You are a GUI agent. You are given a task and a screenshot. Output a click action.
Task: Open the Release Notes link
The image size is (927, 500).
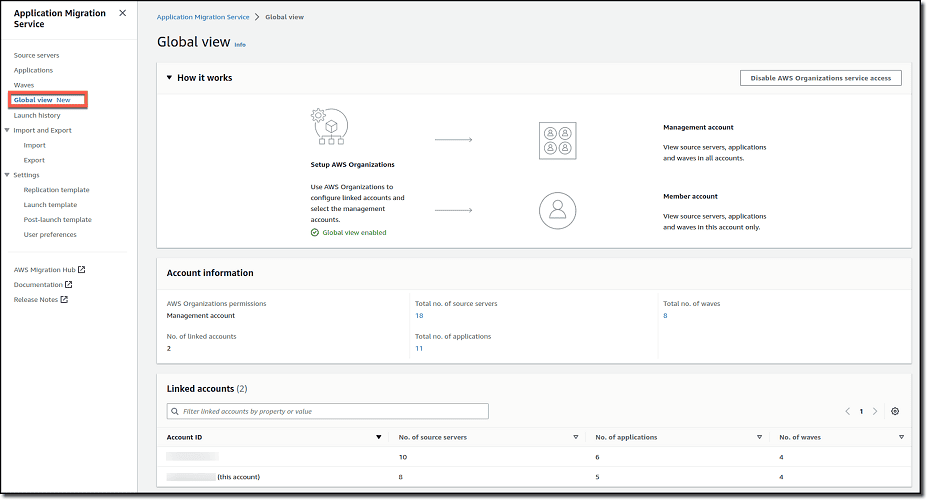click(35, 300)
